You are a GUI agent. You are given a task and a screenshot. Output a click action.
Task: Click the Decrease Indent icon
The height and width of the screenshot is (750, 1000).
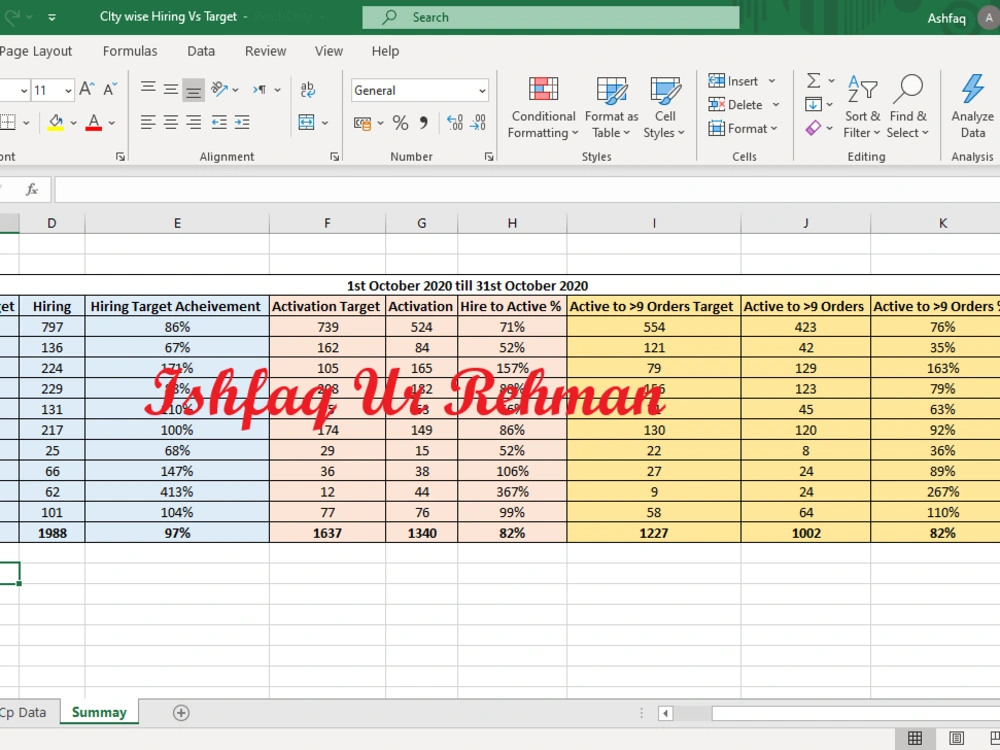point(219,122)
